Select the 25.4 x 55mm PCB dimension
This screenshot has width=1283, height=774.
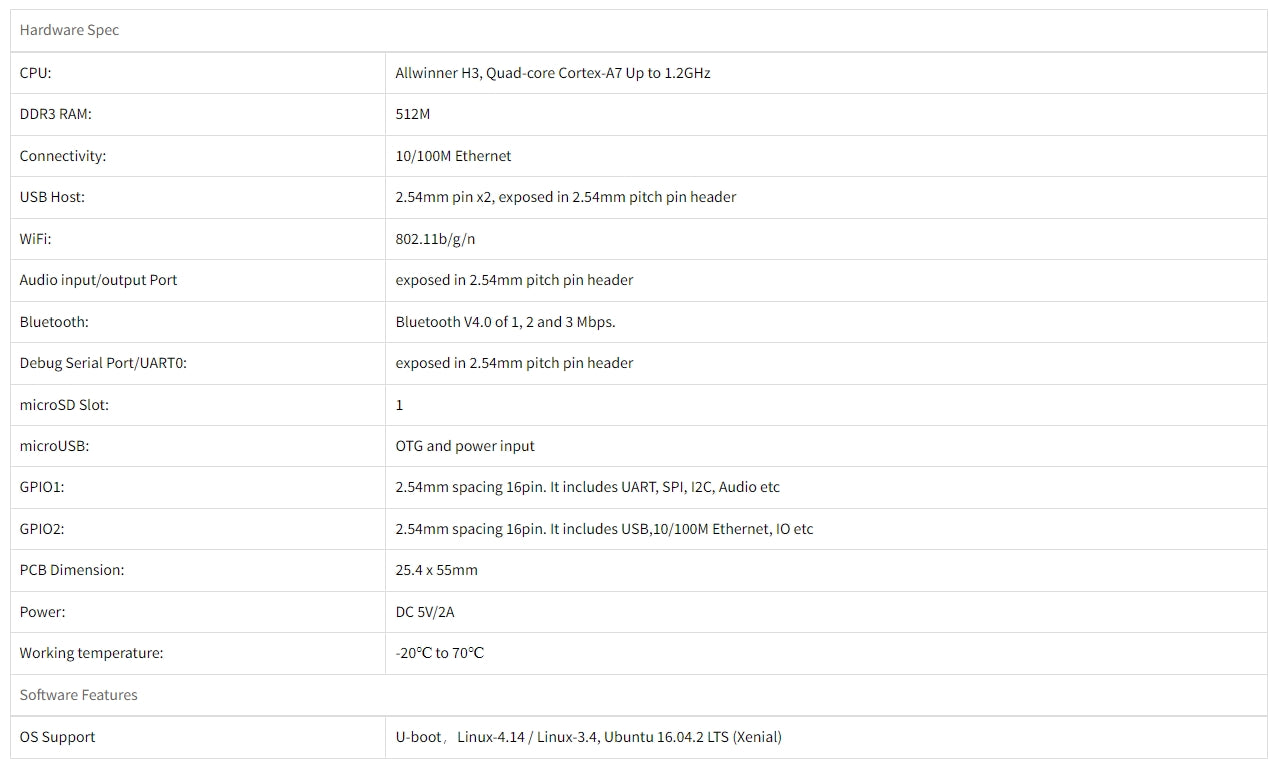click(x=436, y=570)
